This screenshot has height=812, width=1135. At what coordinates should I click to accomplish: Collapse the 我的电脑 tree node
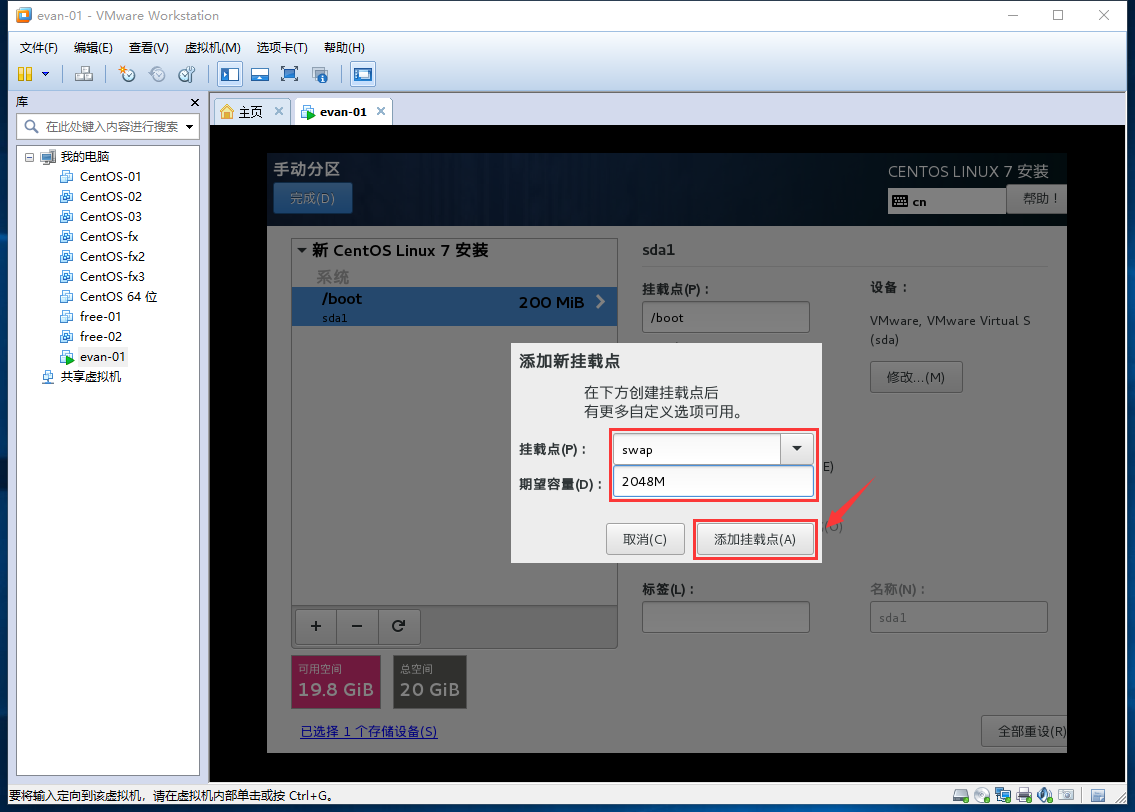29,157
